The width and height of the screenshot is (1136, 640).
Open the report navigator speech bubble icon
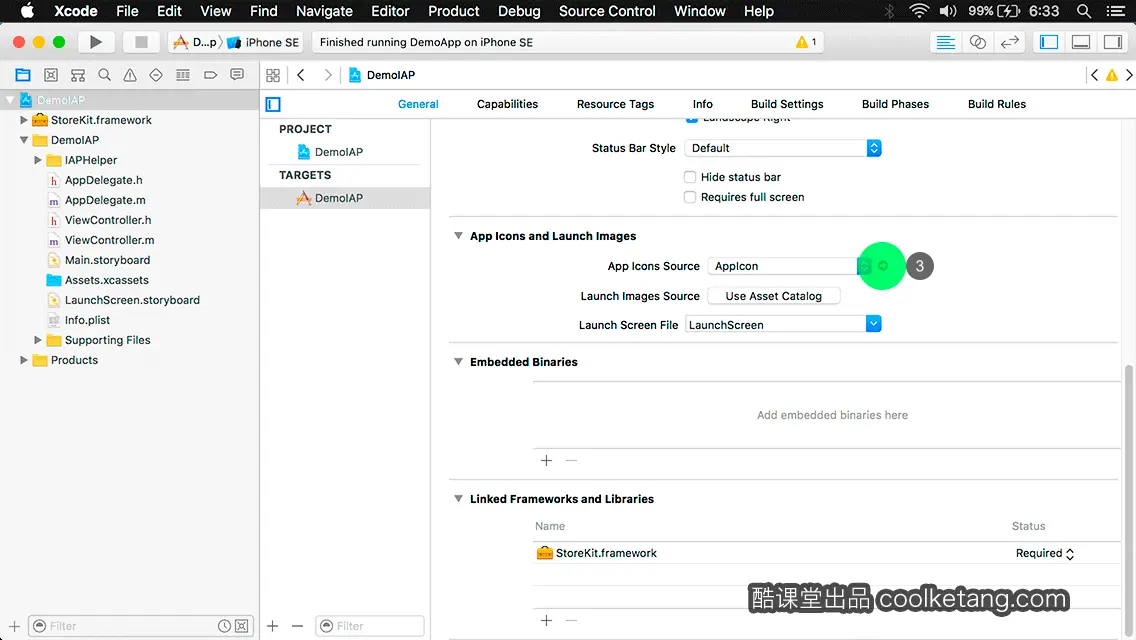pos(237,75)
